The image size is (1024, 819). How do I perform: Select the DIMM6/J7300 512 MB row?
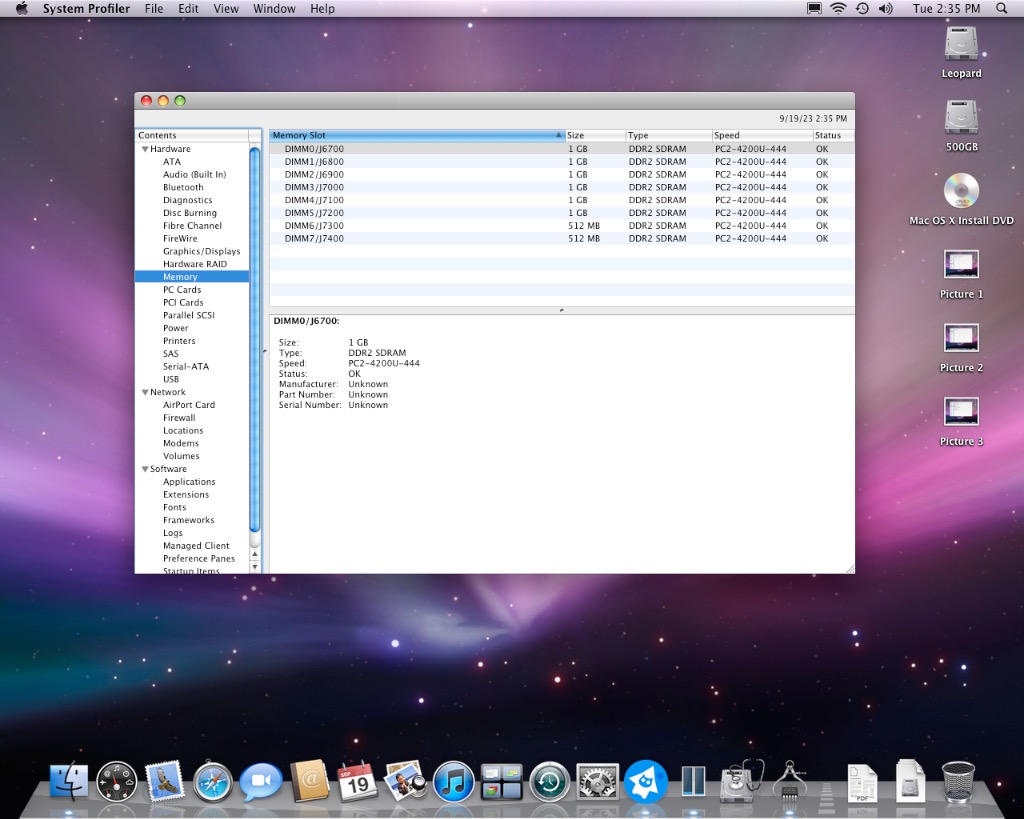pyautogui.click(x=562, y=226)
